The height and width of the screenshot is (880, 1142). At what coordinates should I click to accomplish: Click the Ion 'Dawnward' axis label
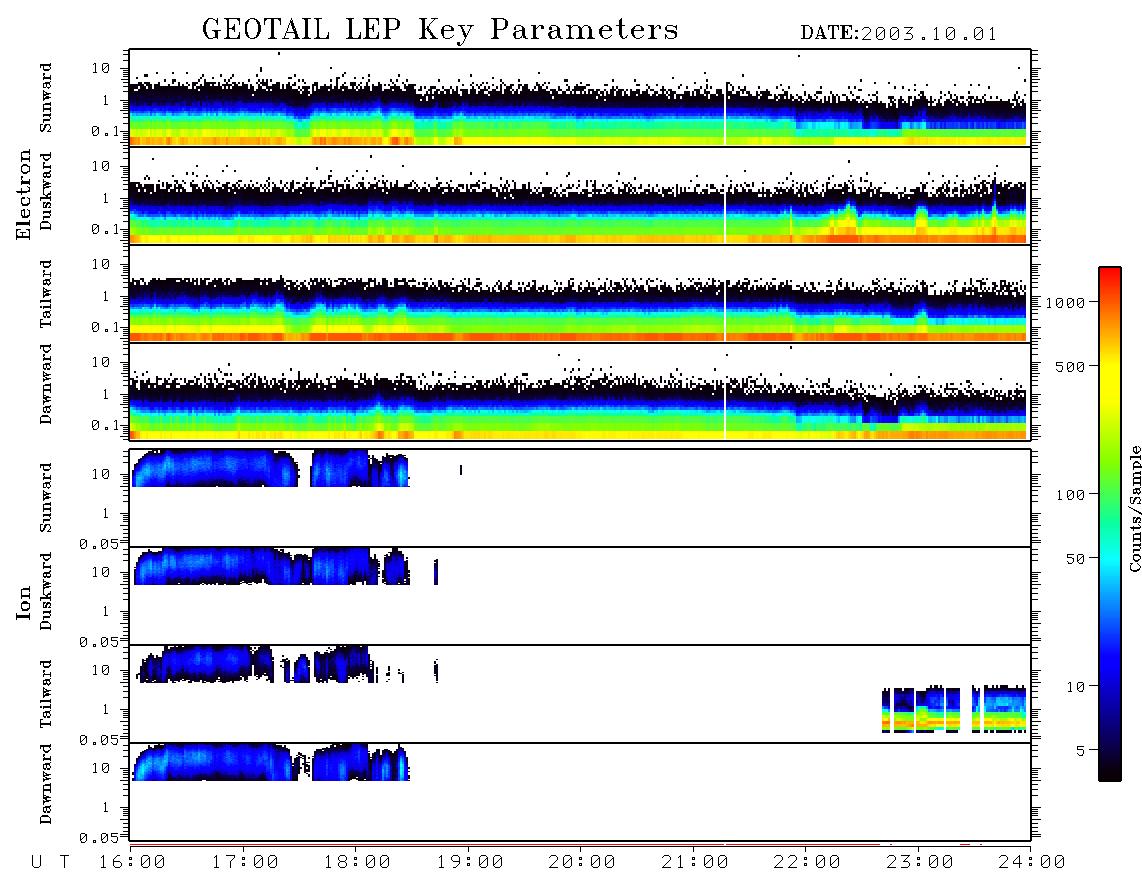coord(46,784)
